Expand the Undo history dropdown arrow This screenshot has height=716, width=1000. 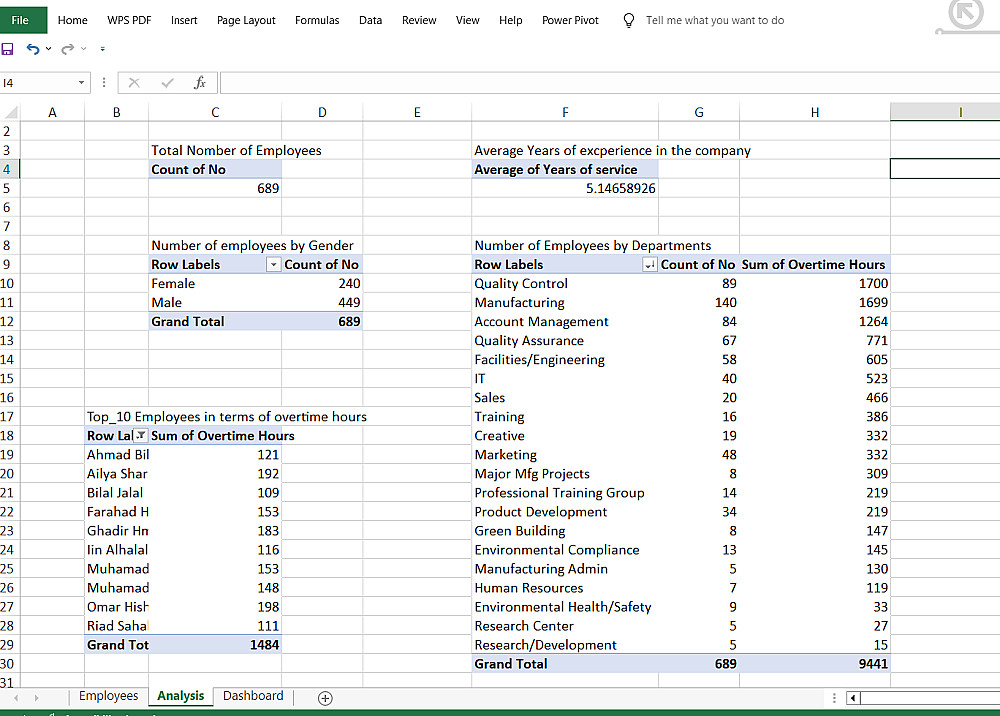coord(48,49)
